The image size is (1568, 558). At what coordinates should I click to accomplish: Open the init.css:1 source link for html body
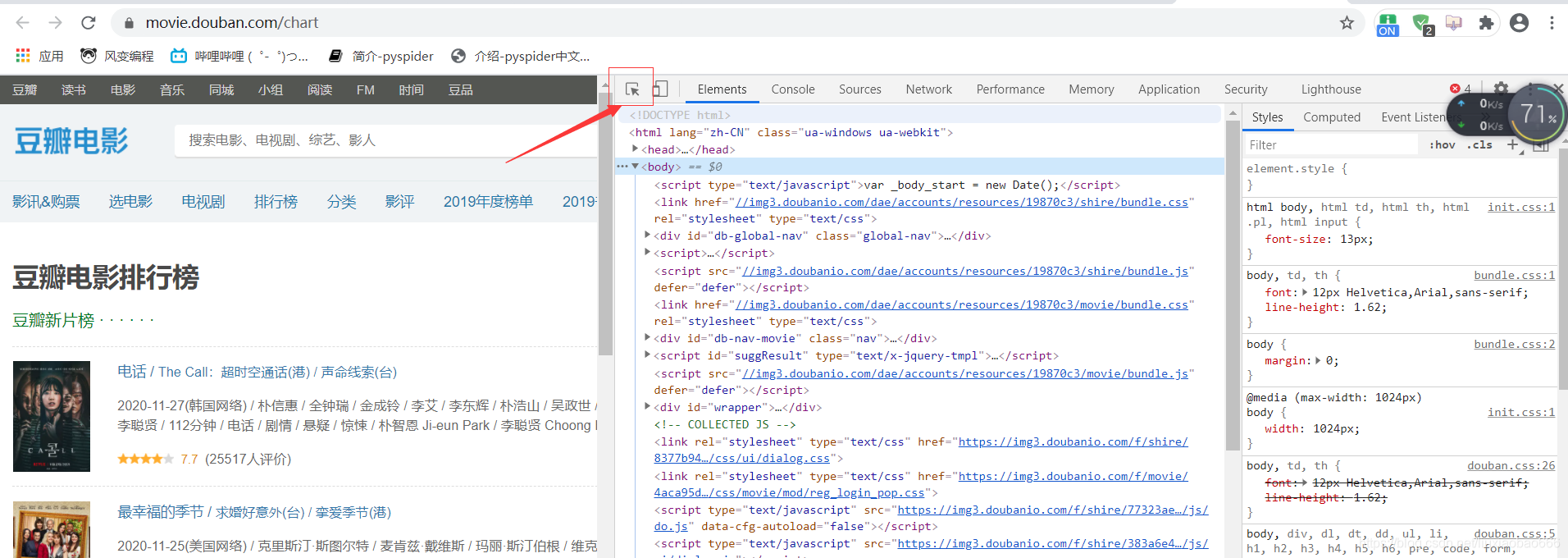(x=1521, y=207)
